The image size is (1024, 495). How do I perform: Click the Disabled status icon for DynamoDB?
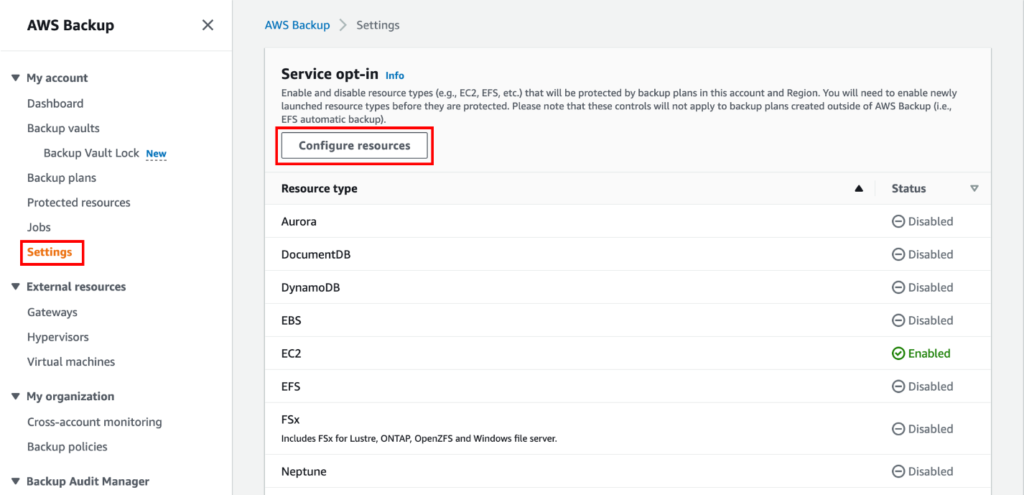coord(898,287)
